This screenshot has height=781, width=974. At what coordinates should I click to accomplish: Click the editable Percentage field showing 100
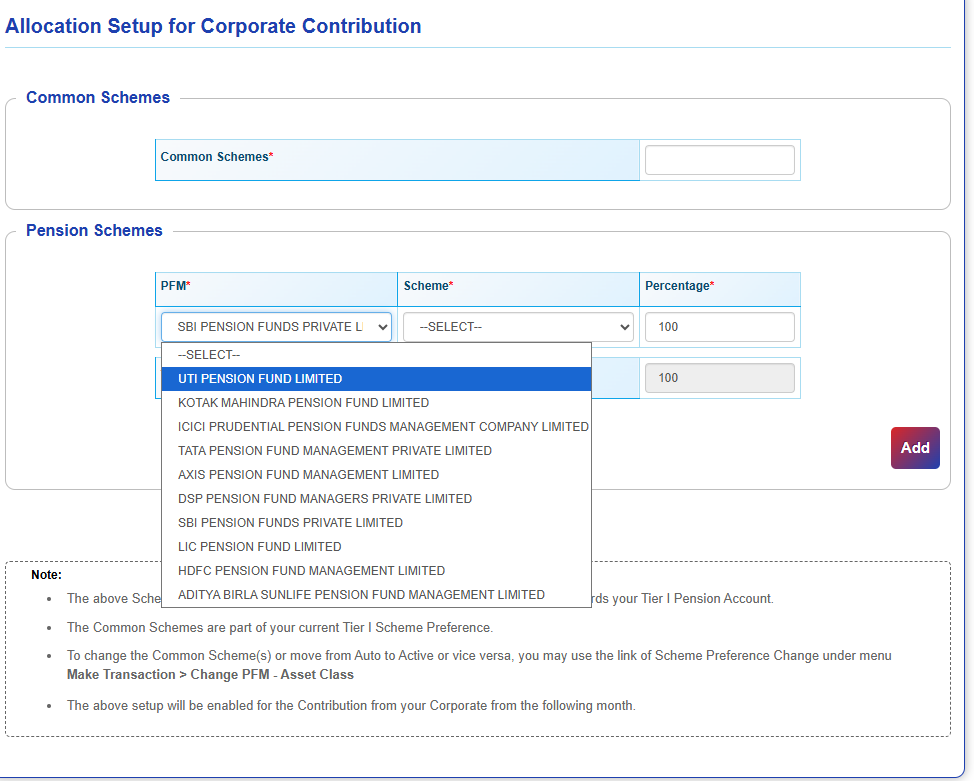[720, 327]
